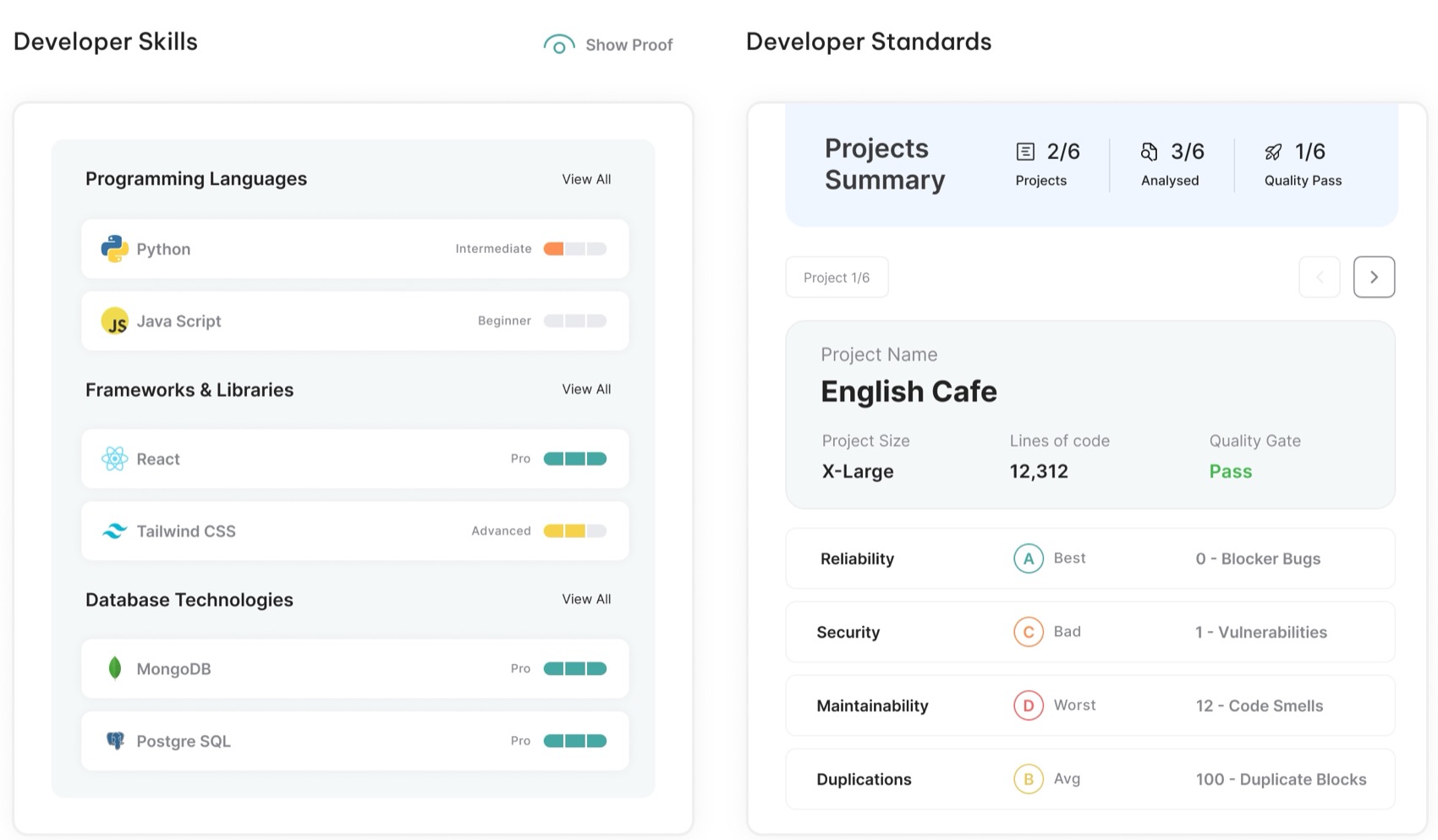Click the Frameworks & Libraries section title
The image size is (1438, 840).
[189, 390]
